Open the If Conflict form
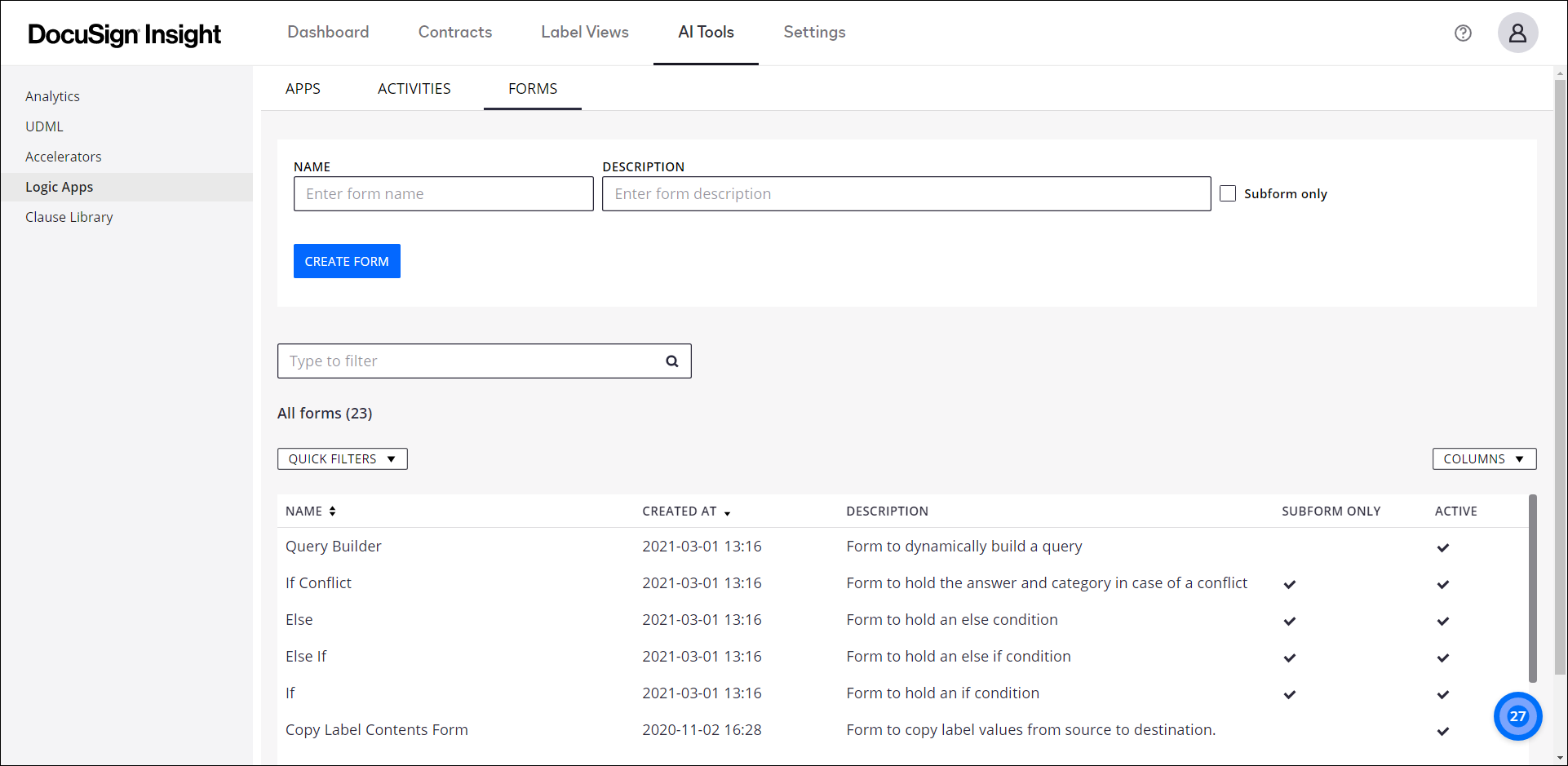1568x766 pixels. point(318,583)
